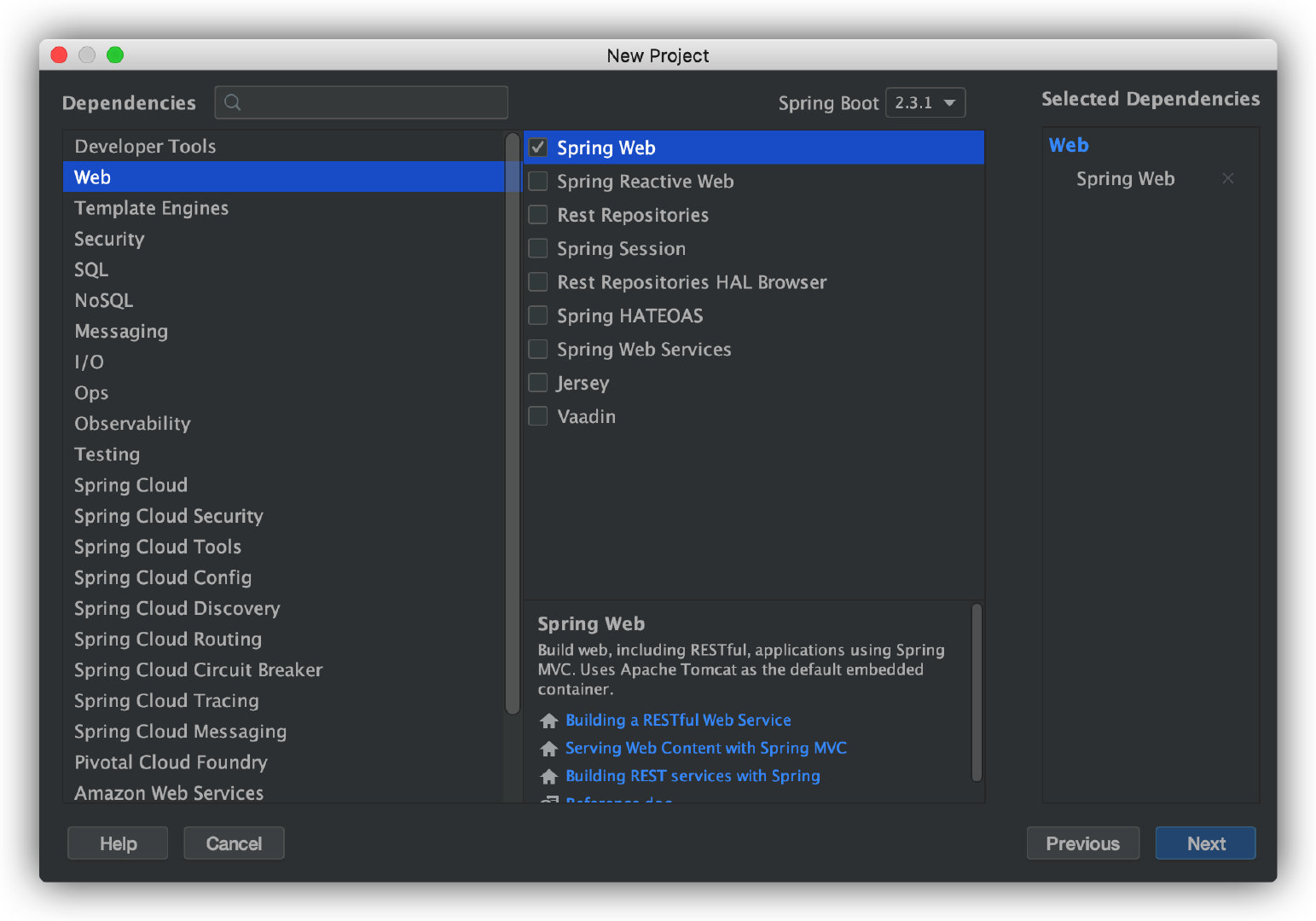Click home icon beside Building REST services
The width and height of the screenshot is (1316, 921).
(x=549, y=776)
